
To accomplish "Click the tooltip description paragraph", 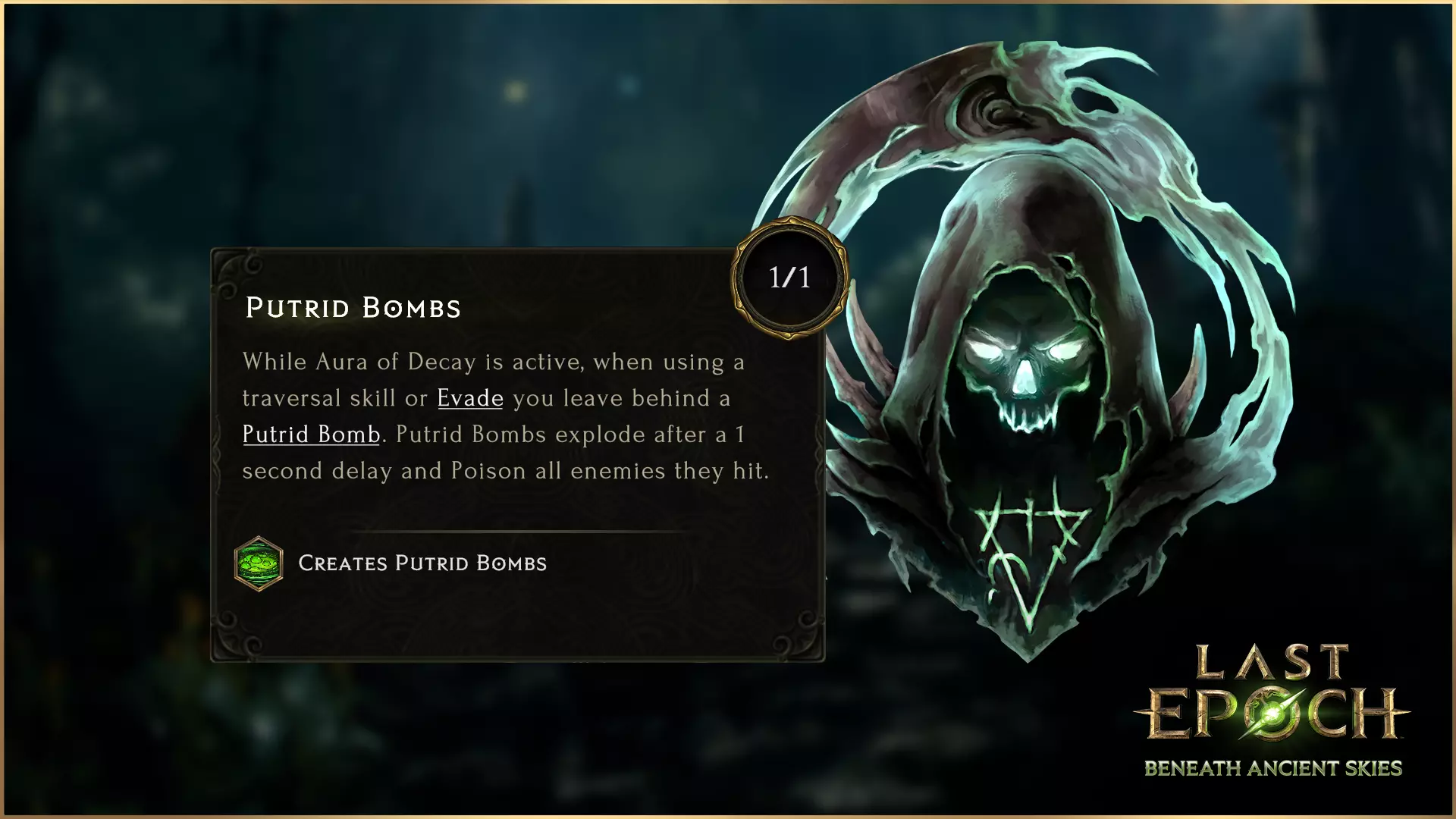I will [506, 416].
